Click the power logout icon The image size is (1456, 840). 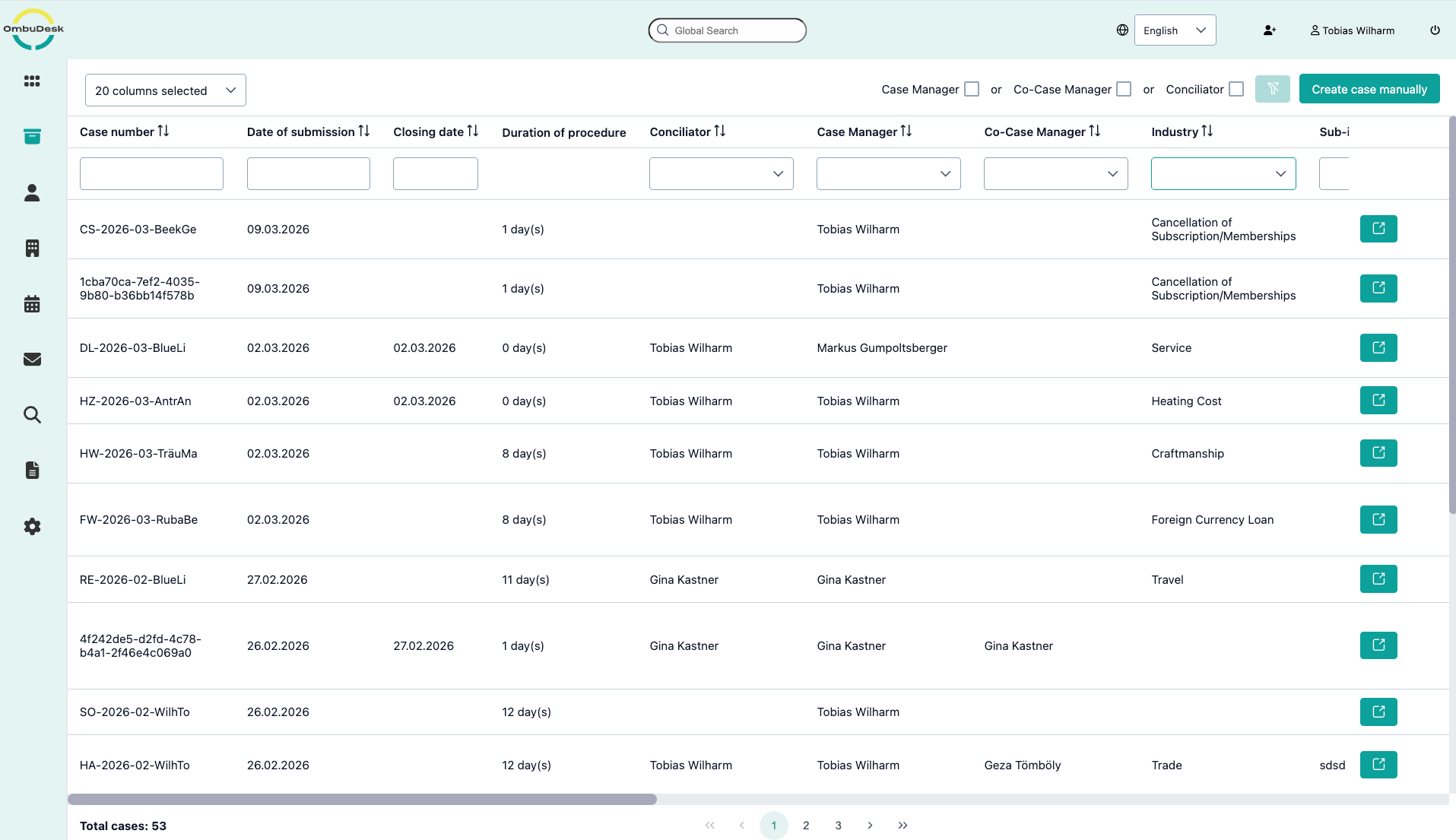pyautogui.click(x=1435, y=30)
